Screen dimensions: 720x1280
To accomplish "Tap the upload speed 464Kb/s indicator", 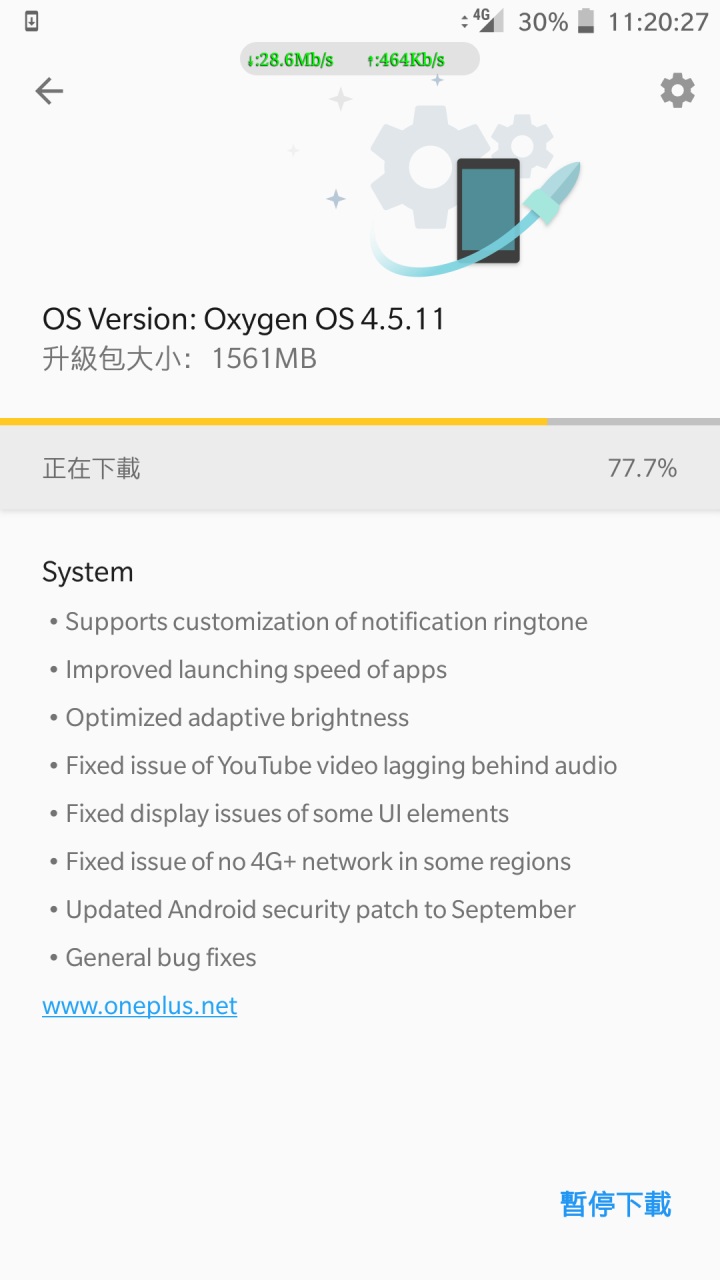I will (x=406, y=60).
